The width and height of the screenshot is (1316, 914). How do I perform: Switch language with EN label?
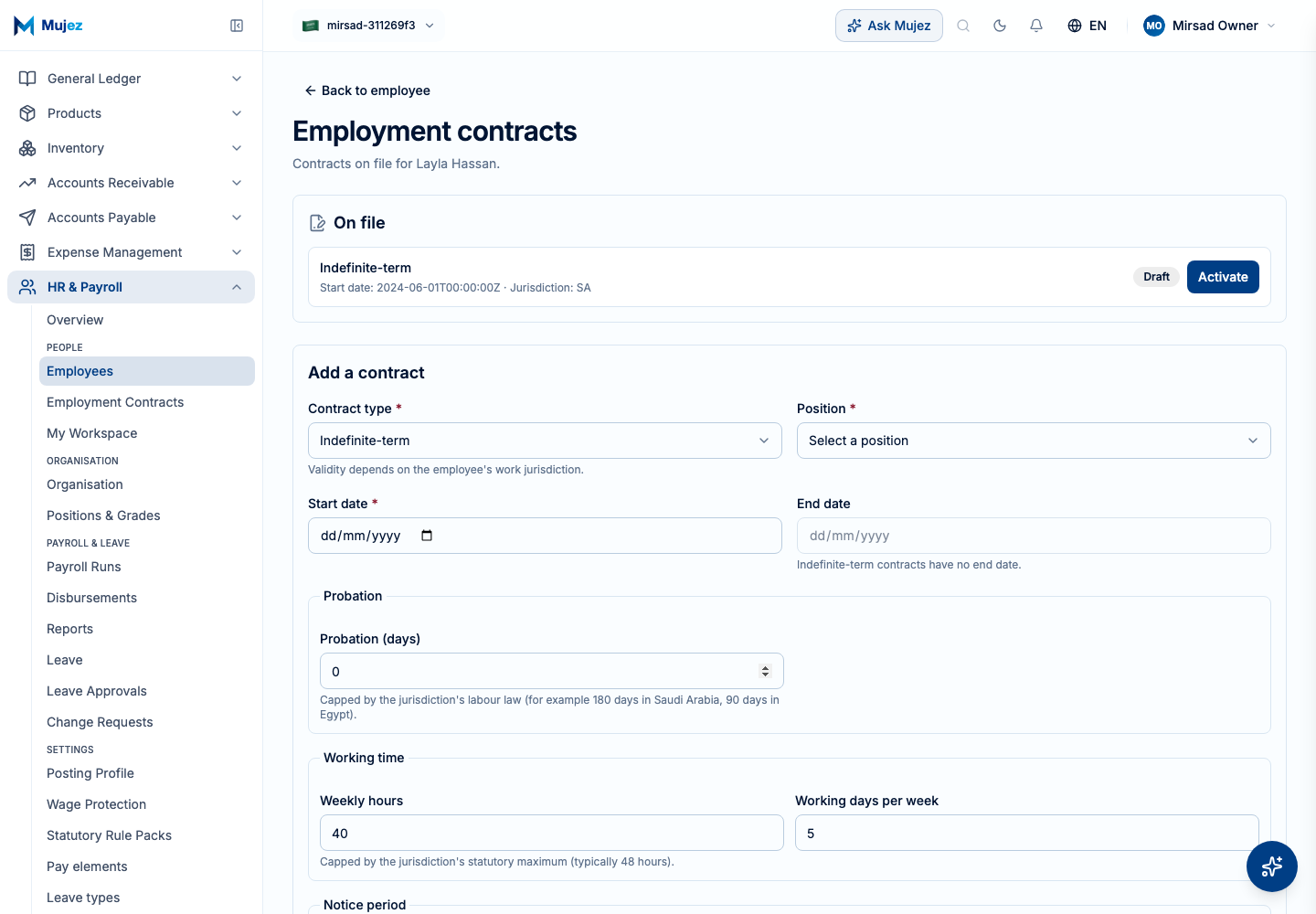click(x=1098, y=26)
